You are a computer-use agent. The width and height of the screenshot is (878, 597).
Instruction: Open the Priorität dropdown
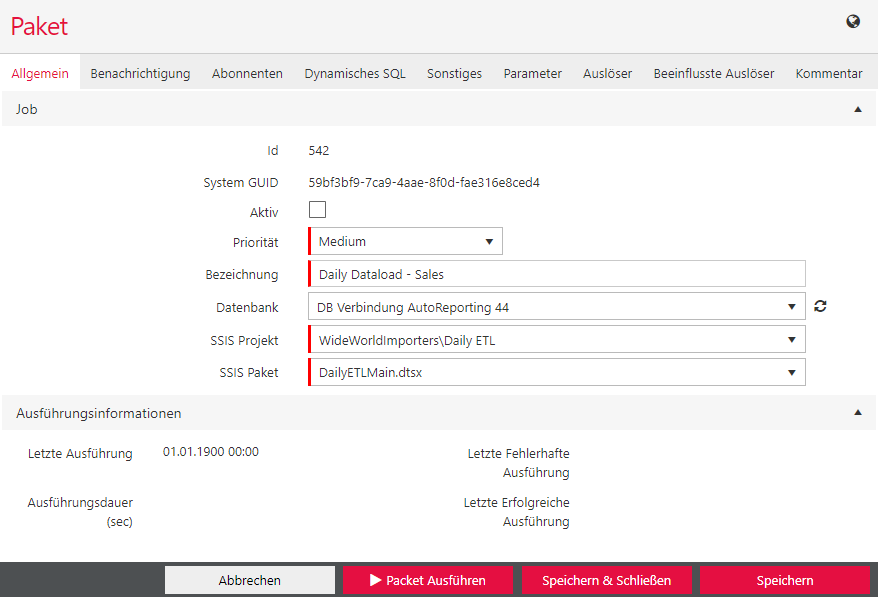[x=405, y=241]
